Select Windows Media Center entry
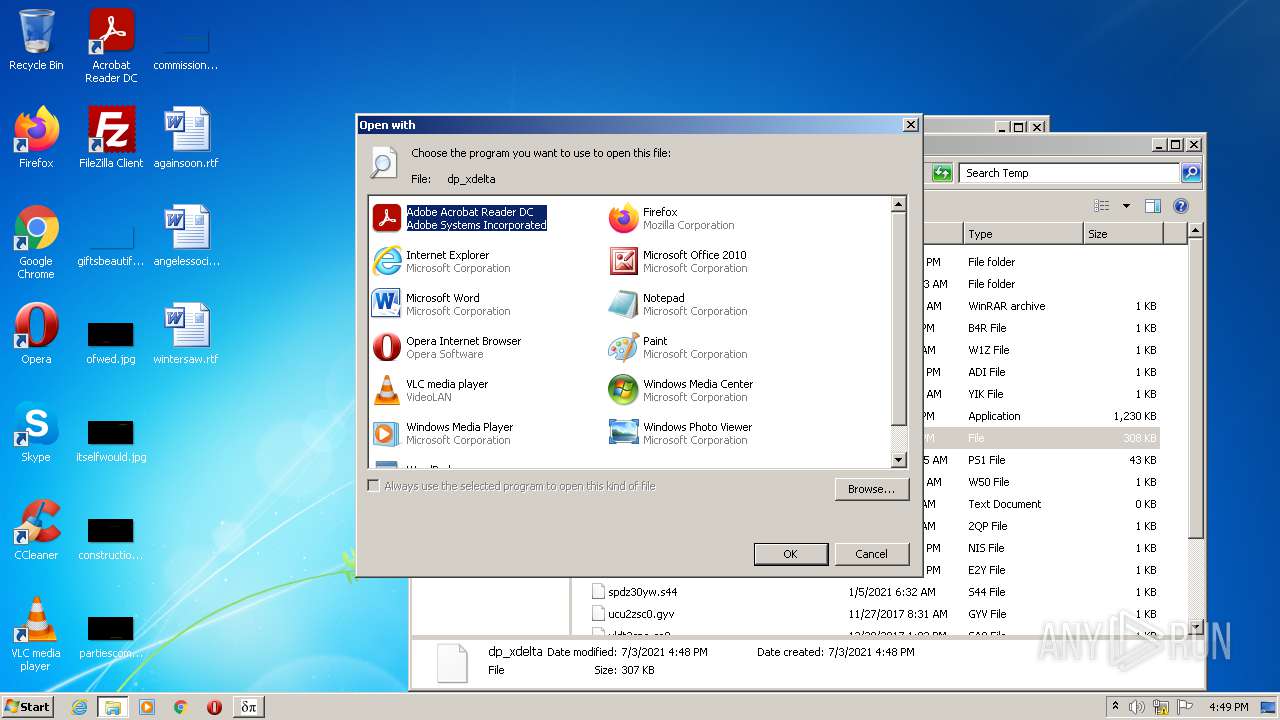Image resolution: width=1280 pixels, height=720 pixels. tap(681, 390)
